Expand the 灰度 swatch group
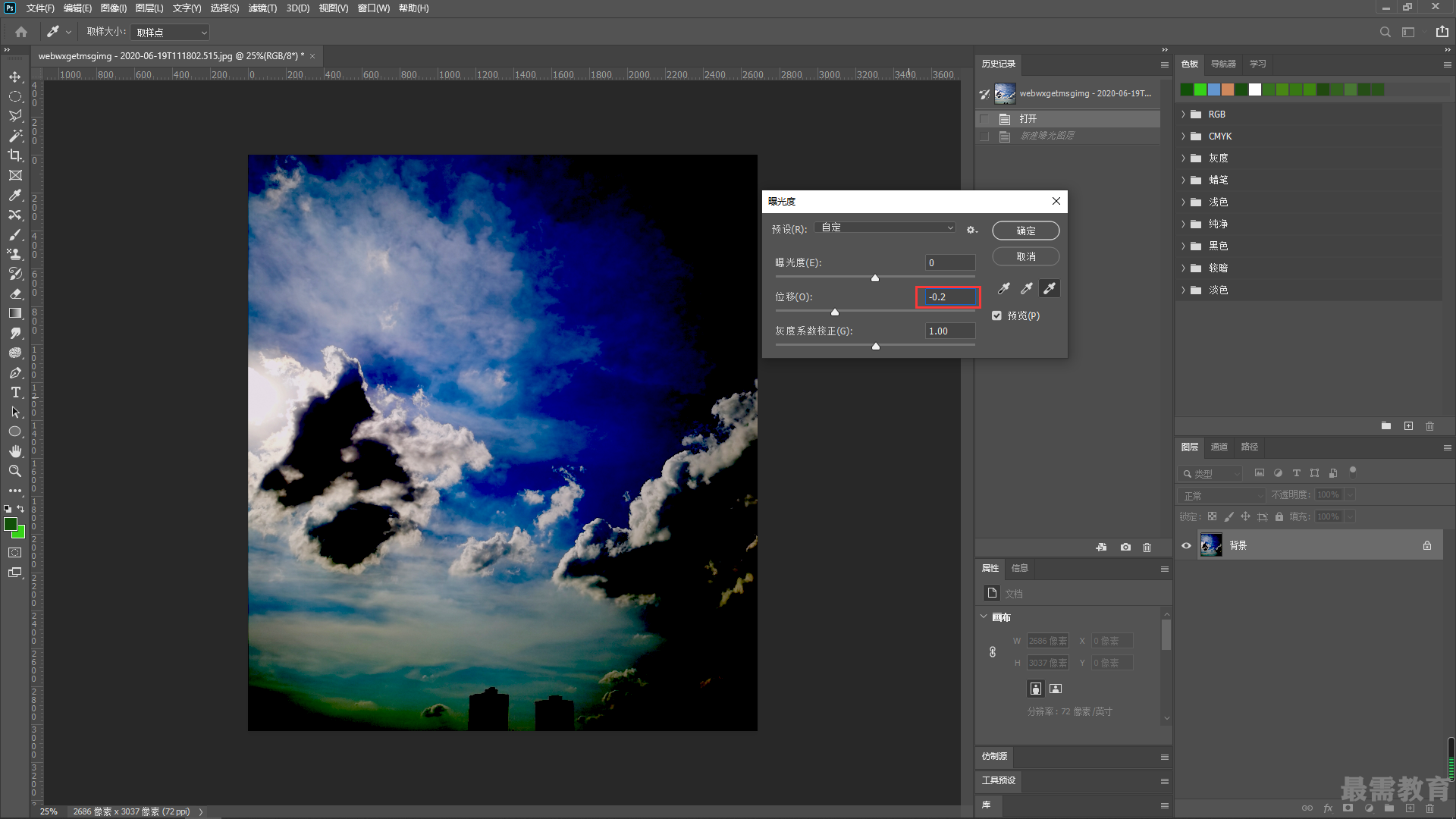Image resolution: width=1456 pixels, height=819 pixels. [1183, 158]
